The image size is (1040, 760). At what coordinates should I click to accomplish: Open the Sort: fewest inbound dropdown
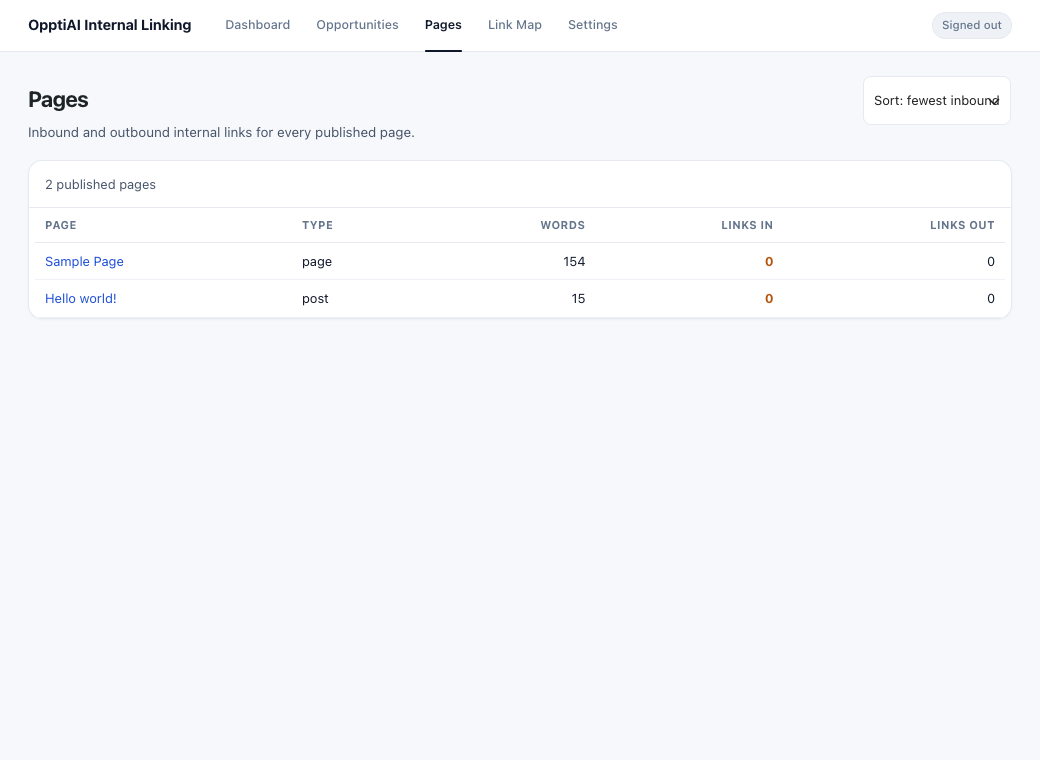click(937, 101)
